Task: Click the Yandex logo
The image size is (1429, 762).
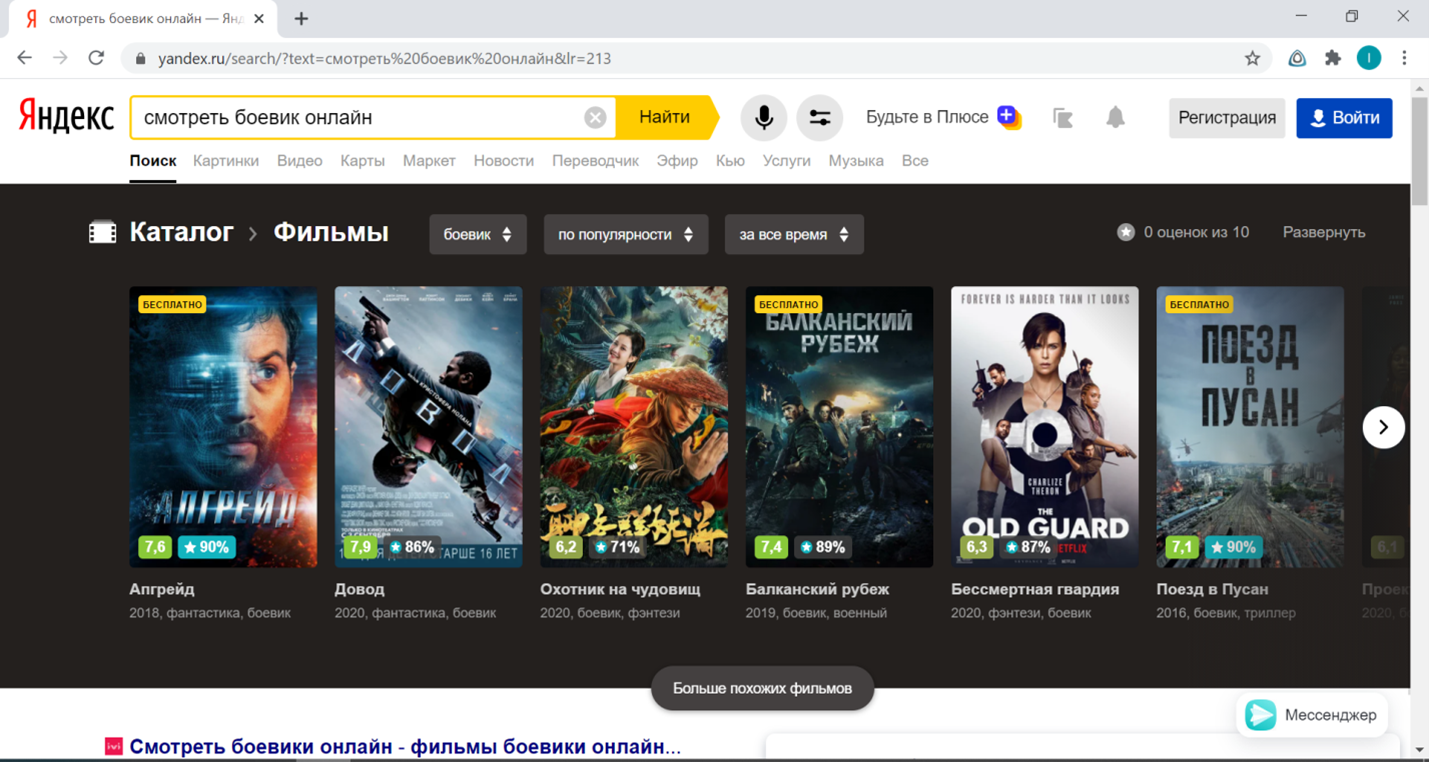Action: pos(66,117)
